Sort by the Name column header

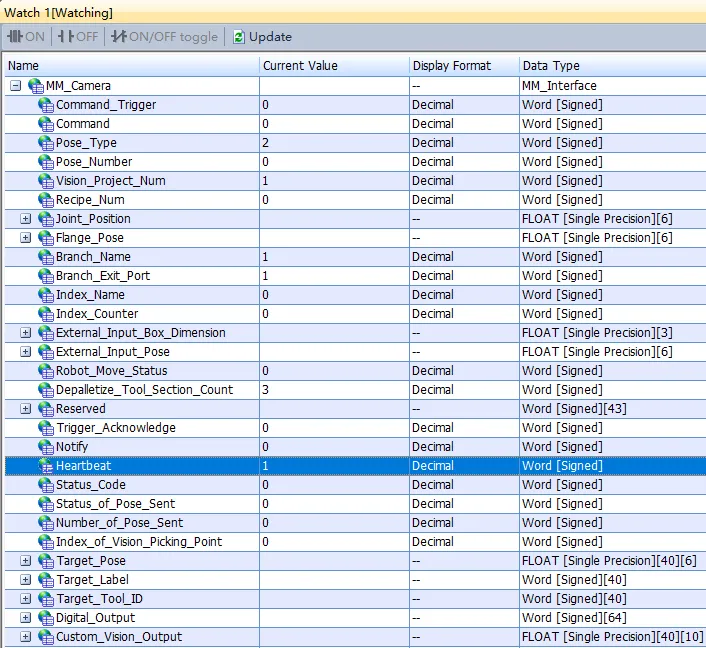[x=130, y=66]
